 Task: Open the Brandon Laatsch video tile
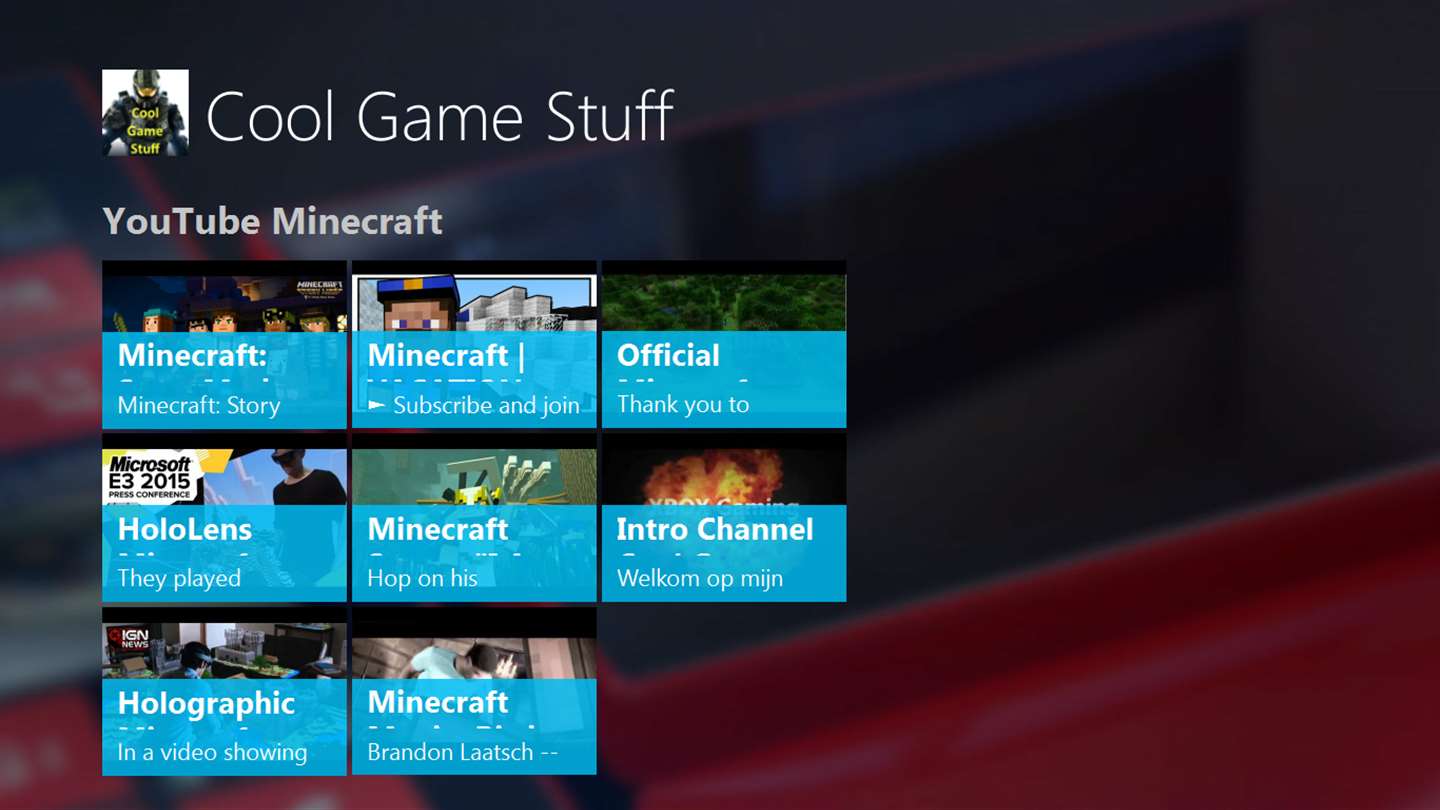pyautogui.click(x=474, y=691)
